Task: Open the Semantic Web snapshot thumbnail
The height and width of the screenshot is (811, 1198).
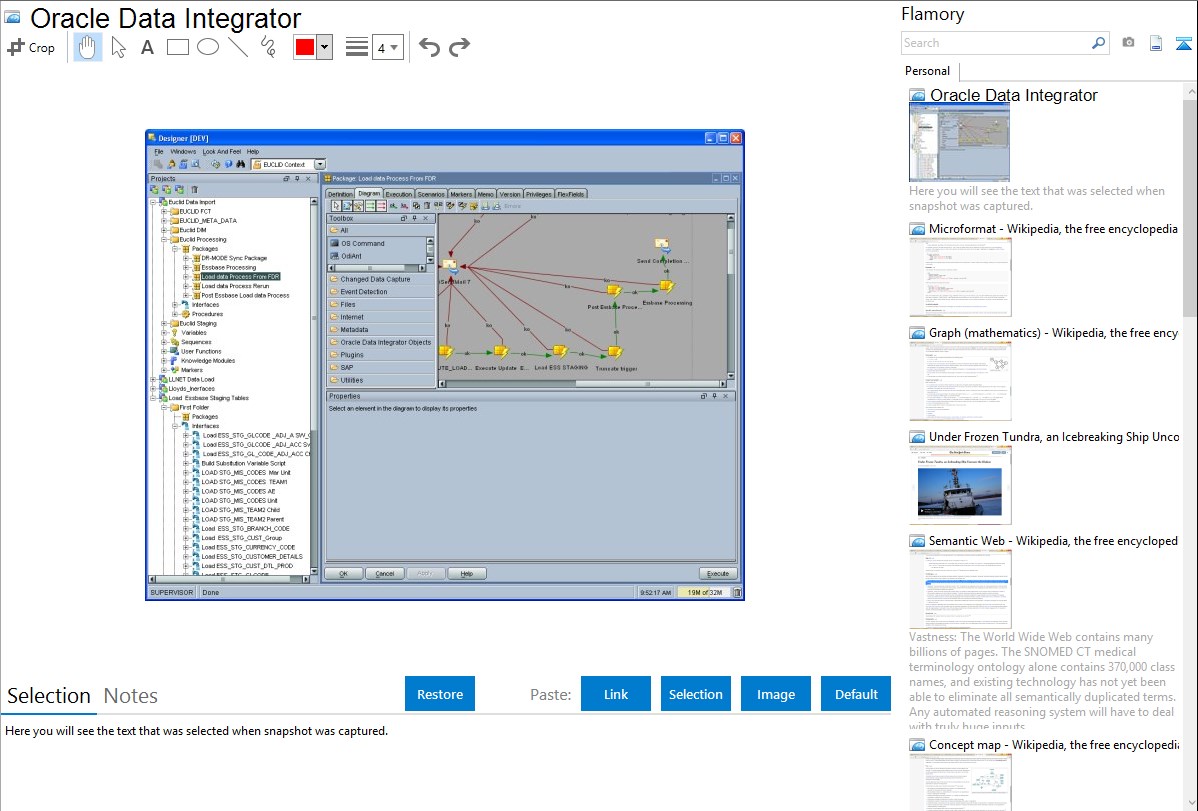Action: coord(960,589)
